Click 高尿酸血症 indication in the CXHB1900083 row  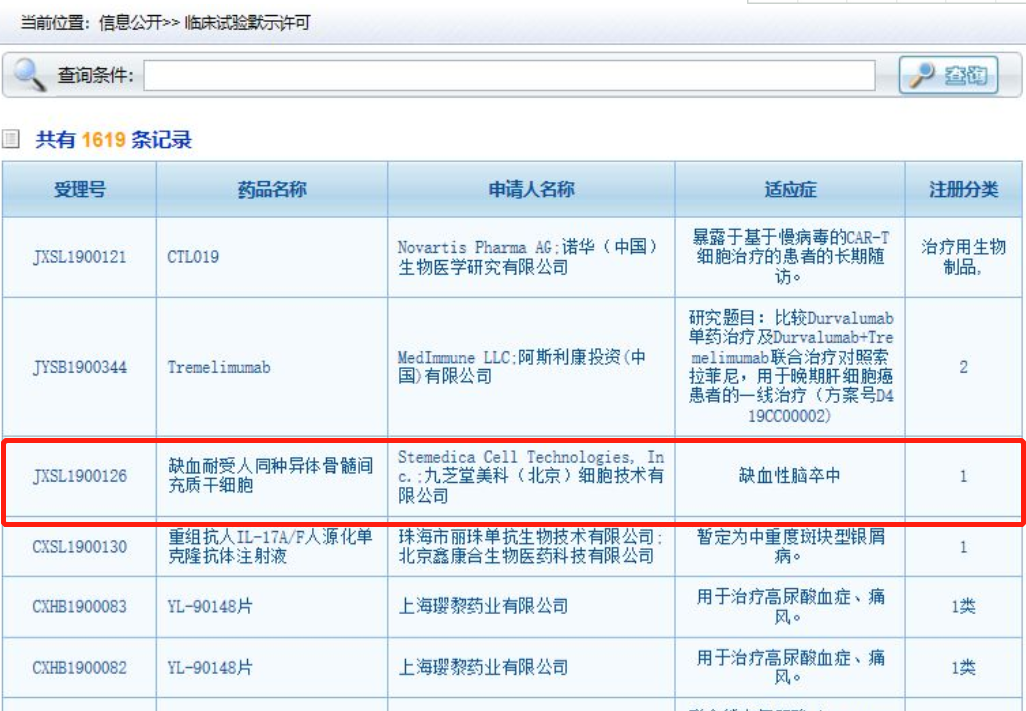coord(790,606)
